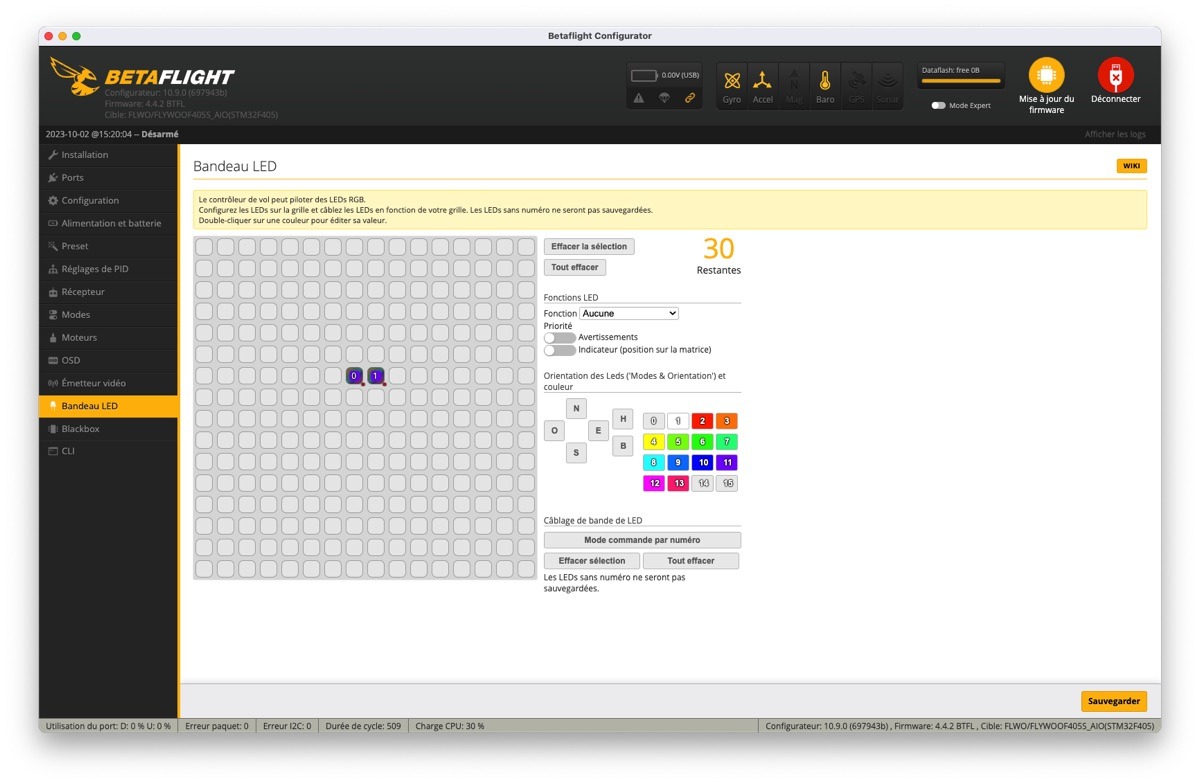Select white color swatch 1

678,421
